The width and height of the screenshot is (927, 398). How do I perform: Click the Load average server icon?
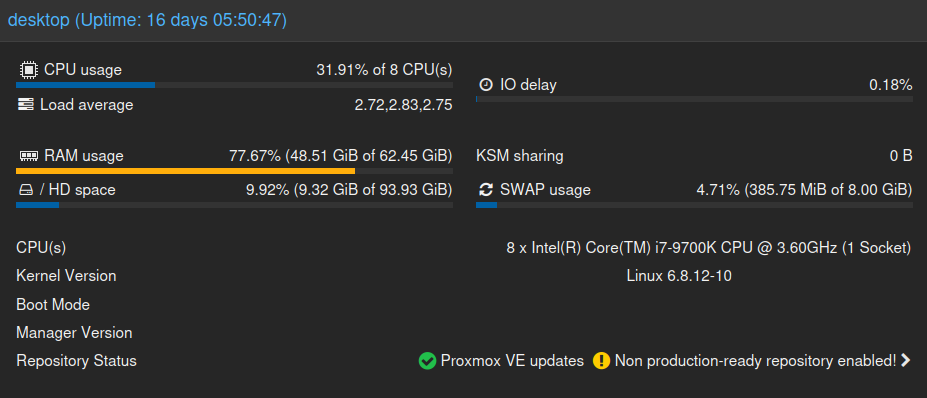[25, 105]
